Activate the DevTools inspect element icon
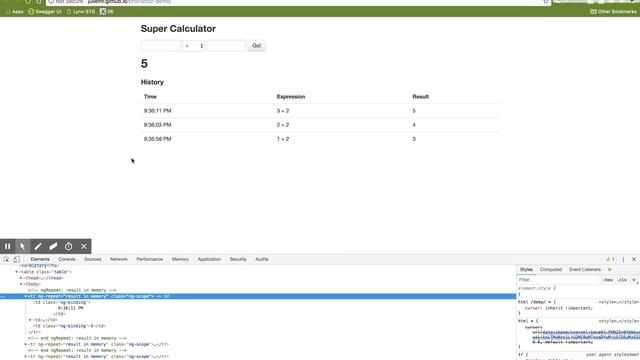 point(7,259)
